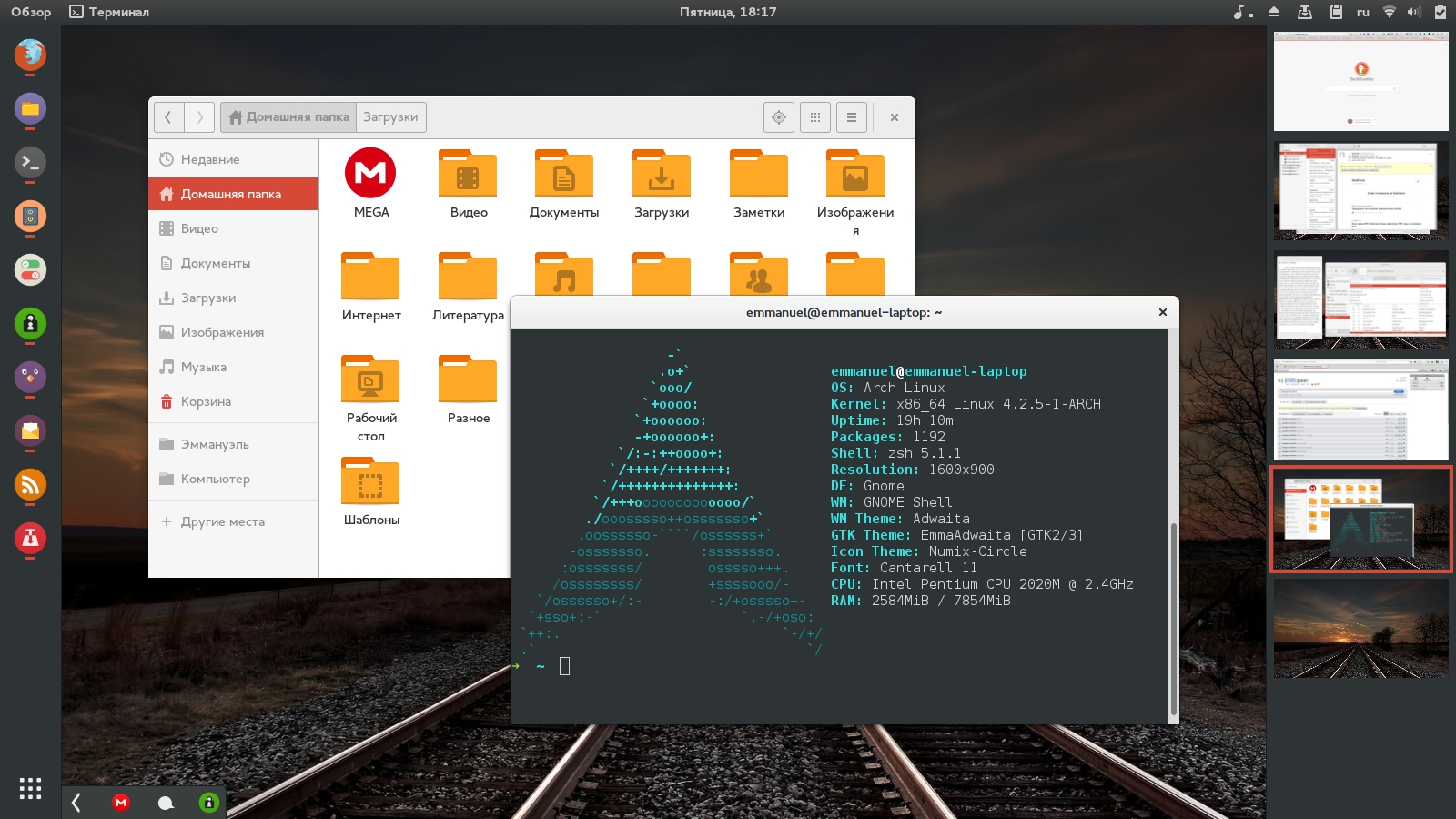Open Видео in the Files sidebar
Screen dimensions: 1456x819
(233, 228)
